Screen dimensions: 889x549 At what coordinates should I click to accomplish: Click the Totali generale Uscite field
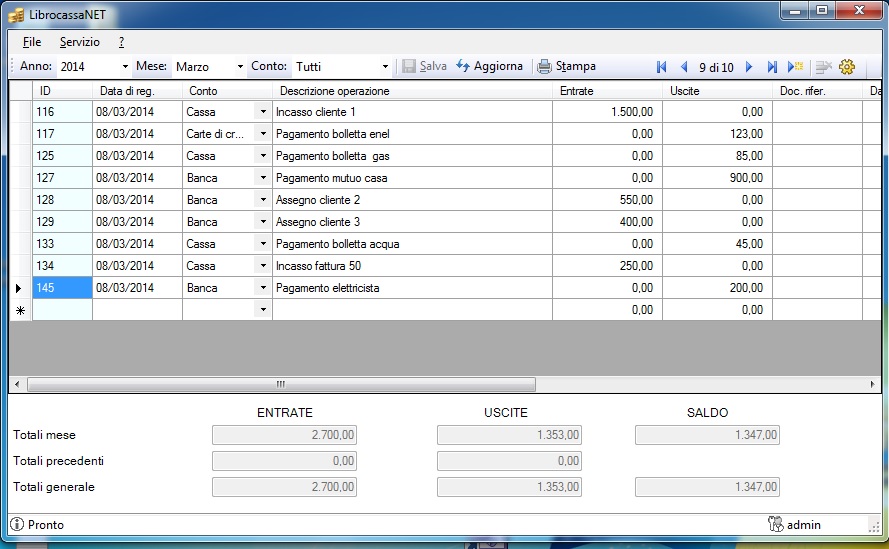point(509,487)
